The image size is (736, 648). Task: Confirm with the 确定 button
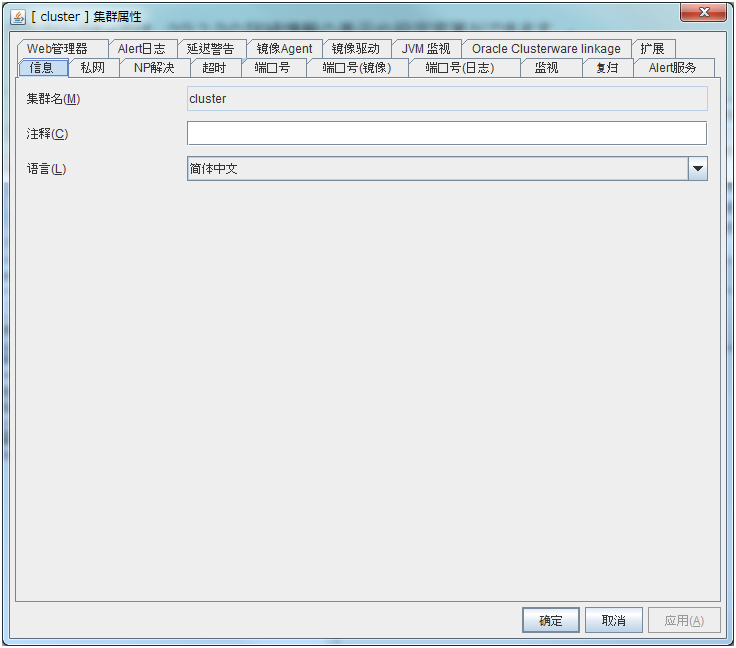coord(551,620)
